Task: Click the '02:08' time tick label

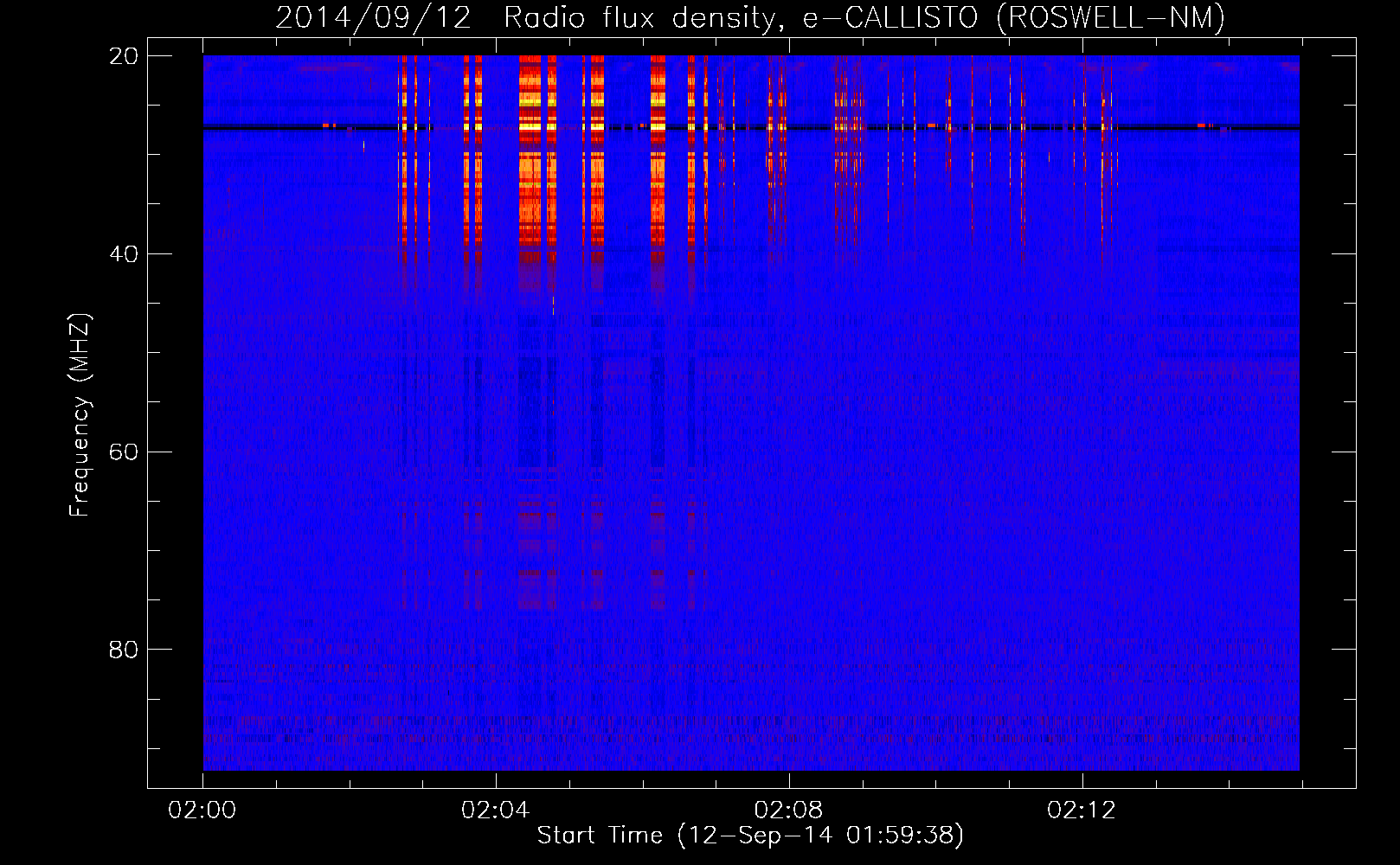Action: [x=788, y=811]
